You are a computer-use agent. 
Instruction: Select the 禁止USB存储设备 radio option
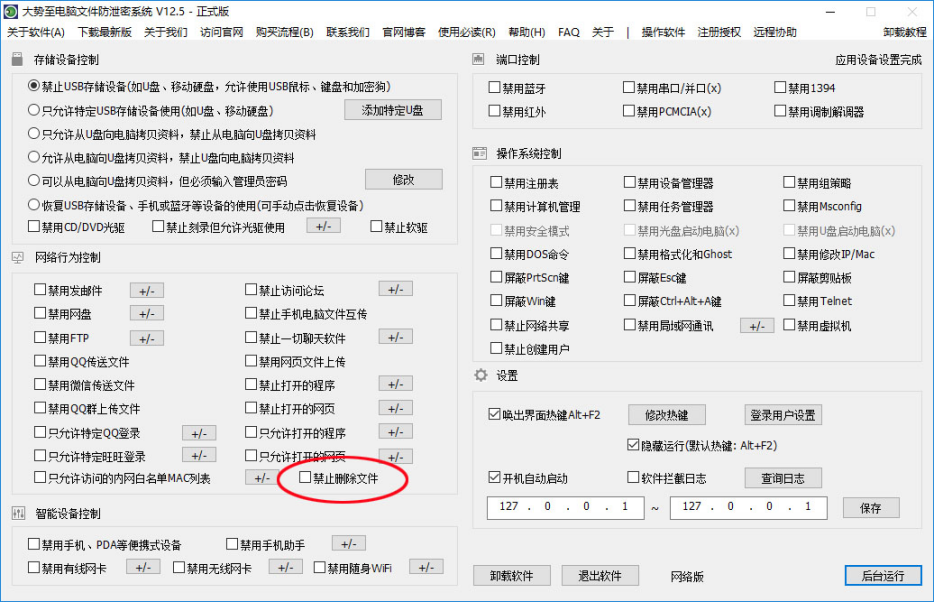point(34,86)
